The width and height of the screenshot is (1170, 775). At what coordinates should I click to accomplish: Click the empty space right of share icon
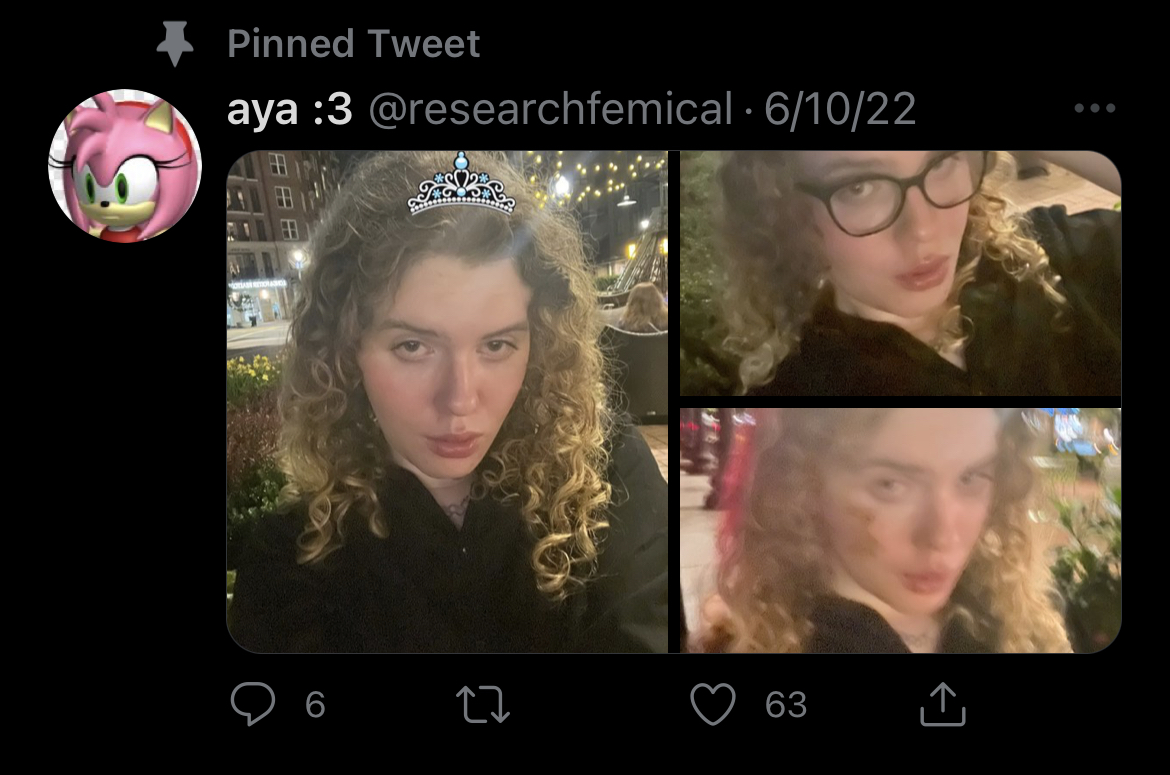coord(1060,705)
